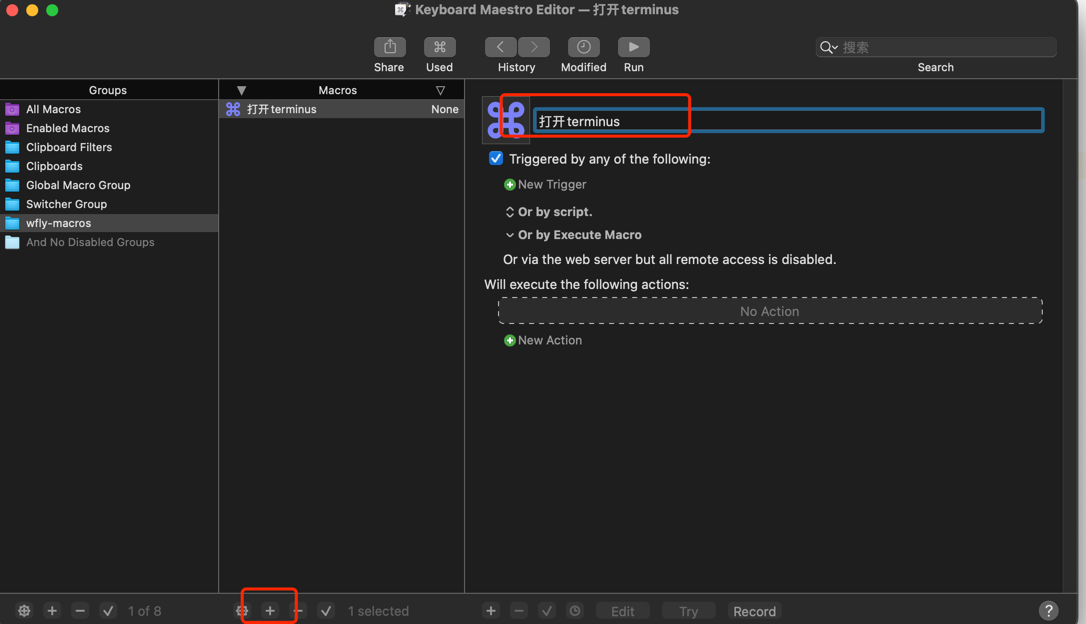The height and width of the screenshot is (624, 1086).
Task: Run the macro with the play icon
Action: tap(634, 47)
